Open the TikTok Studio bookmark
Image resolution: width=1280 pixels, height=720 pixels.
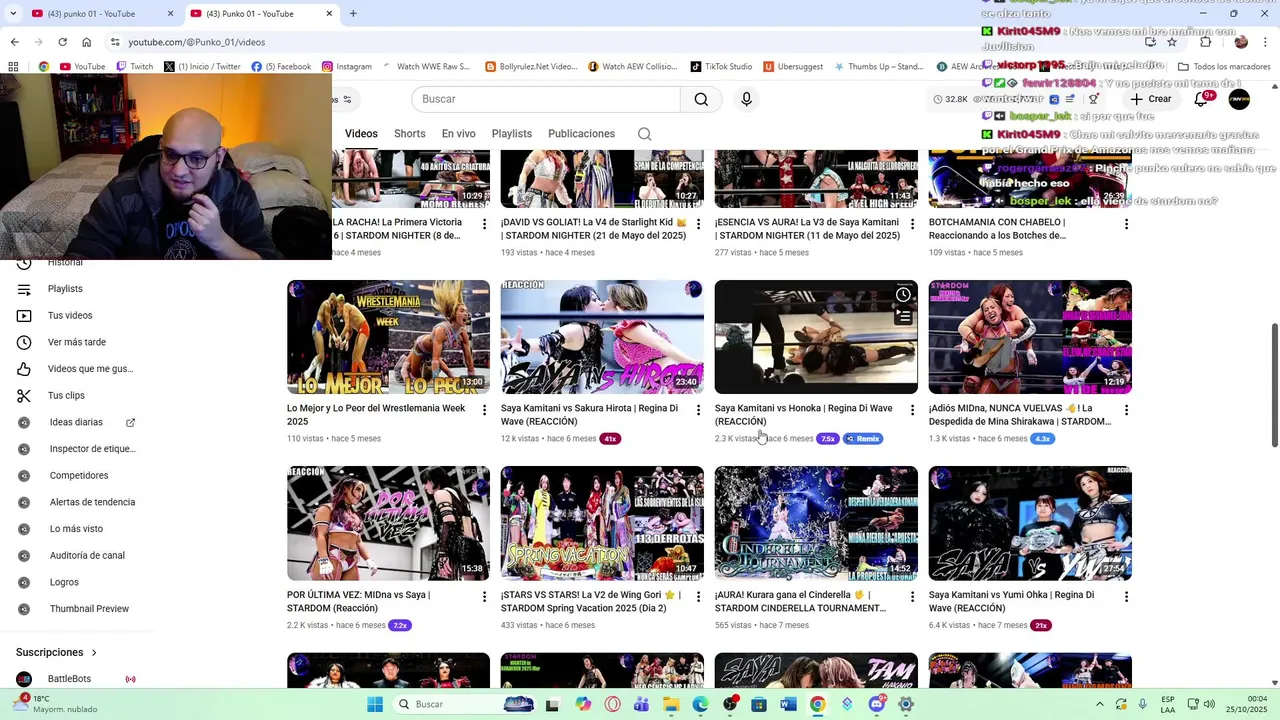[x=721, y=67]
